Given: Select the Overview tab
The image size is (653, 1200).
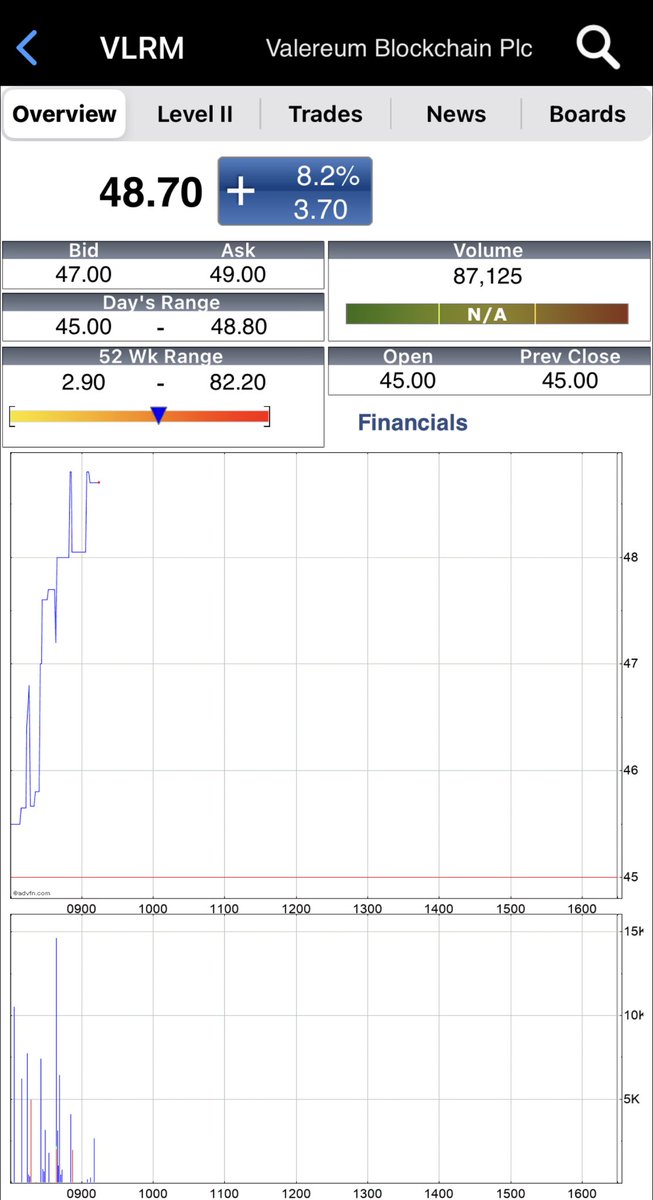Looking at the screenshot, I should (x=64, y=114).
